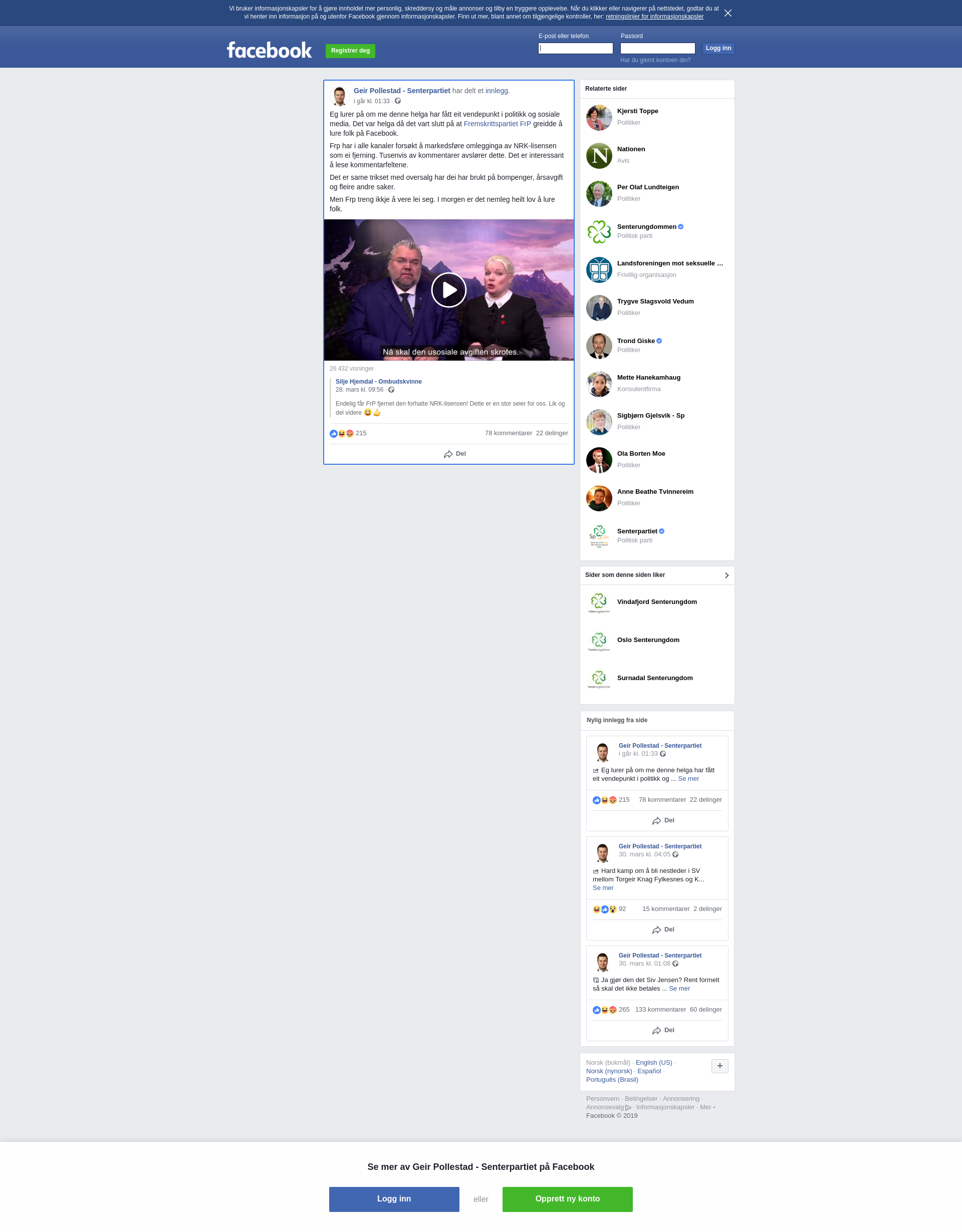Click avatar on the 30. mars 01:08 post
The image size is (962, 1232).
[603, 962]
